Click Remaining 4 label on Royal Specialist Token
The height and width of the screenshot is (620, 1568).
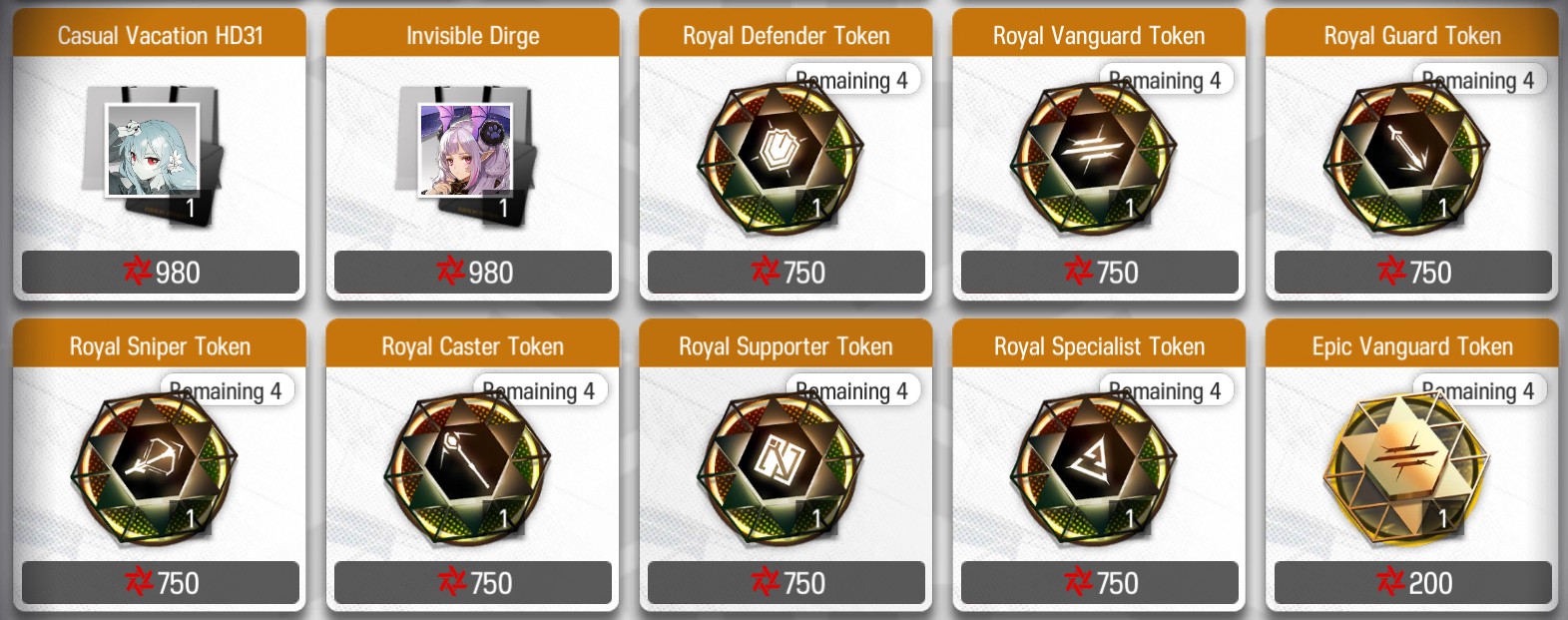tap(1165, 390)
